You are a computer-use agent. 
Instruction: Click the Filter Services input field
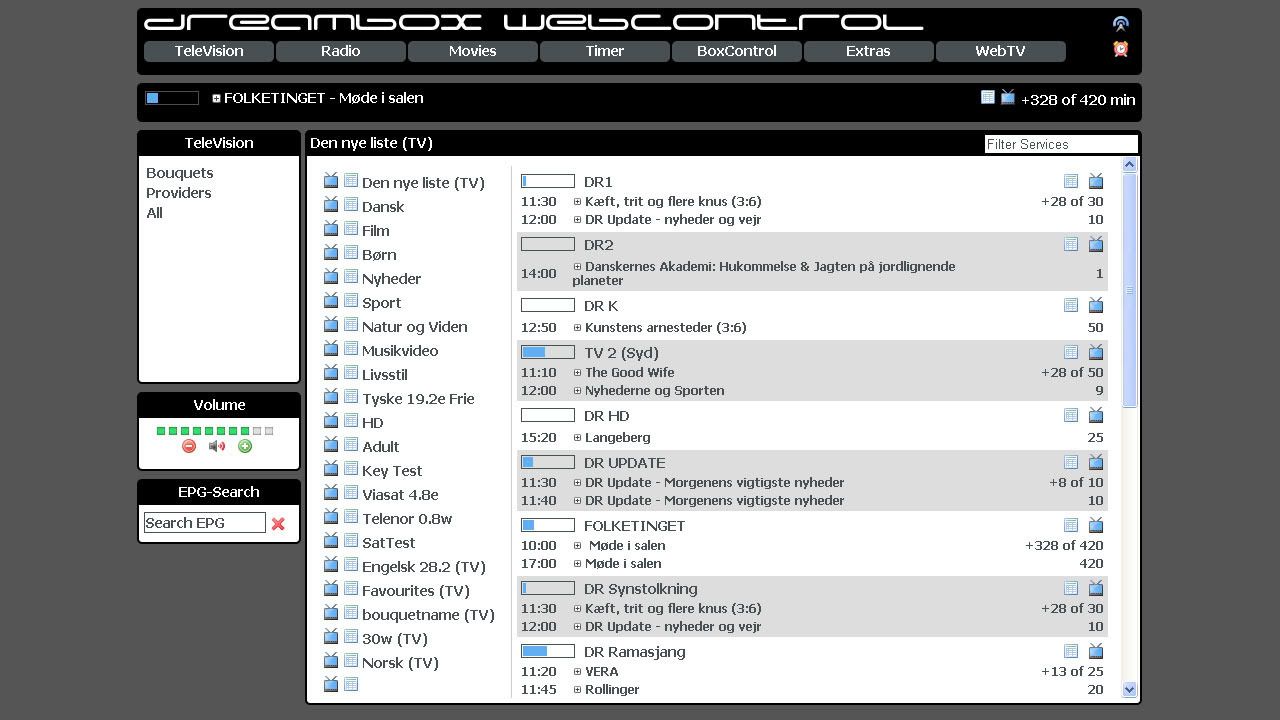(1061, 144)
